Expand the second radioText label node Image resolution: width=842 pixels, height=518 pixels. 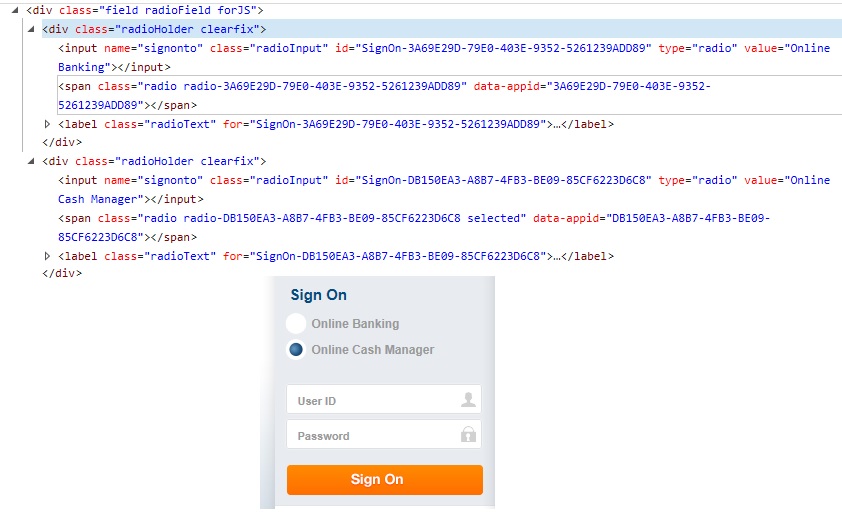[x=47, y=256]
